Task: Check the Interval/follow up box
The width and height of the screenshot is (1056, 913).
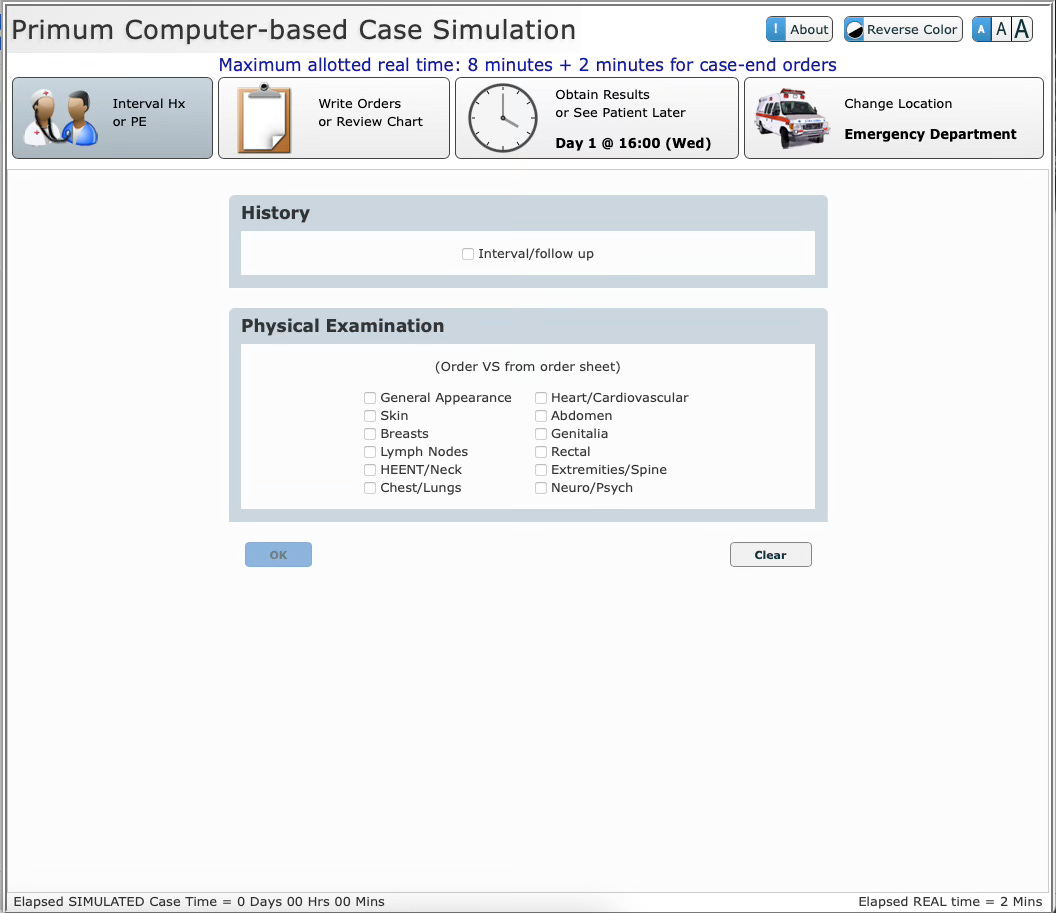Action: click(468, 253)
